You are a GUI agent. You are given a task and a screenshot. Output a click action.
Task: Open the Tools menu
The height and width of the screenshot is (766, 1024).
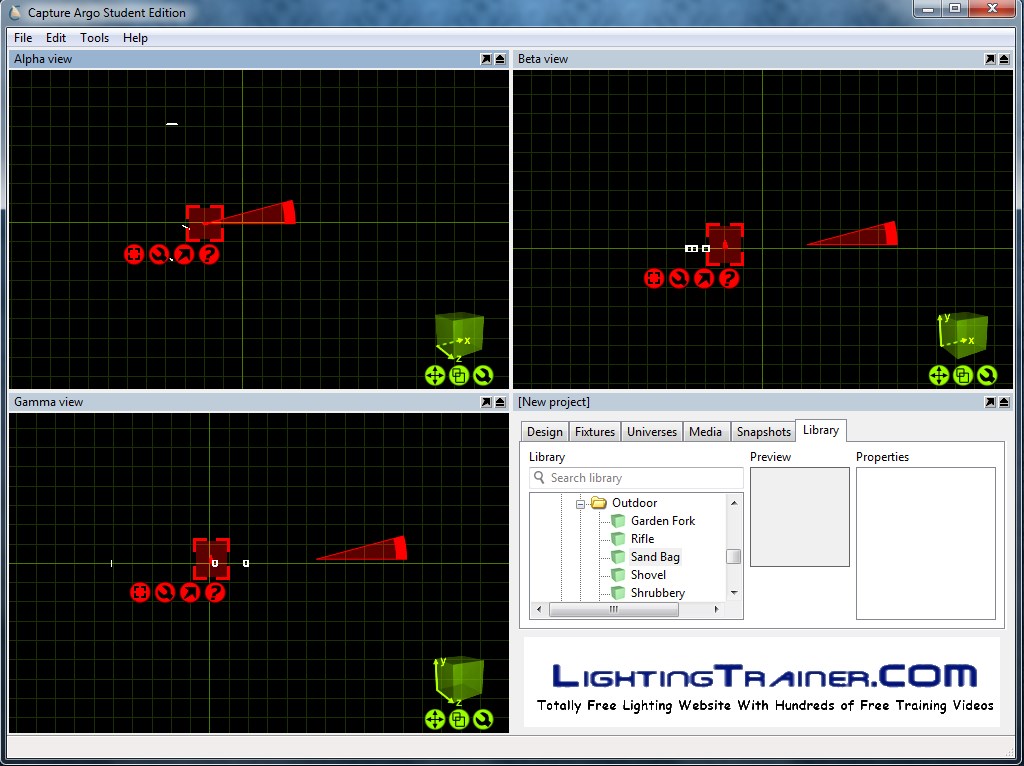pos(94,38)
